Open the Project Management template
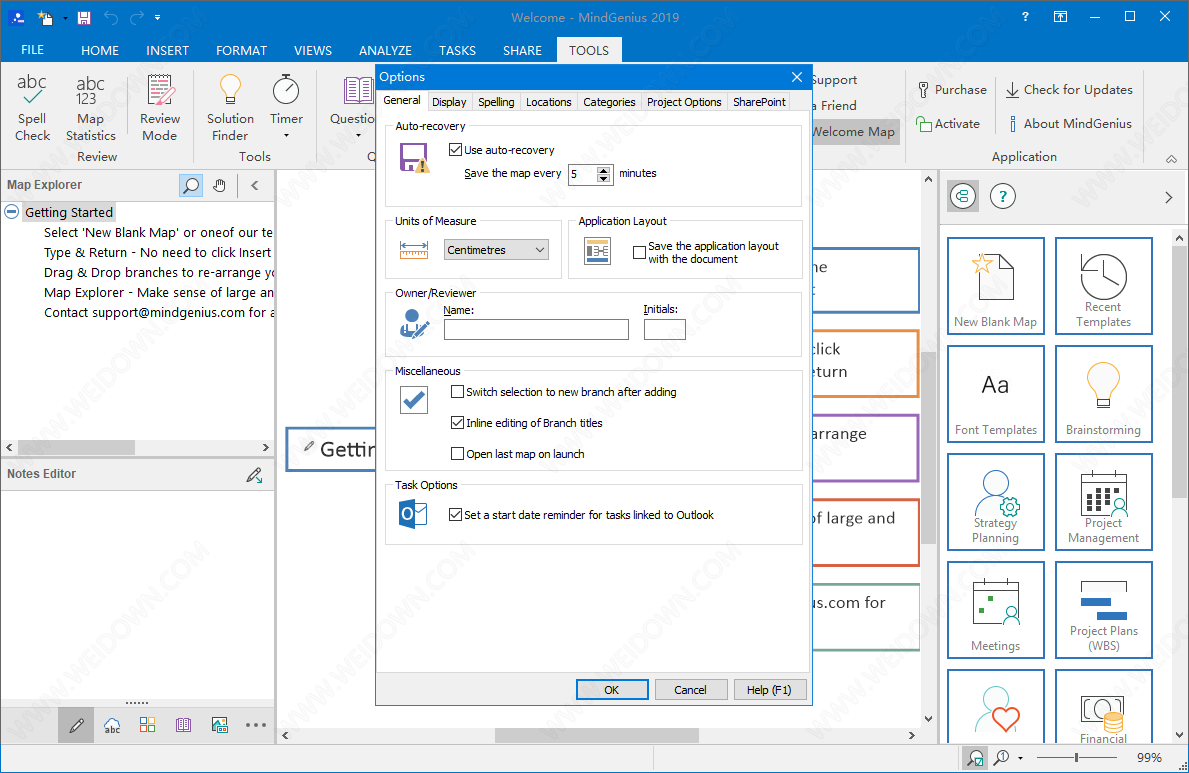The width and height of the screenshot is (1189, 773). [x=1103, y=501]
